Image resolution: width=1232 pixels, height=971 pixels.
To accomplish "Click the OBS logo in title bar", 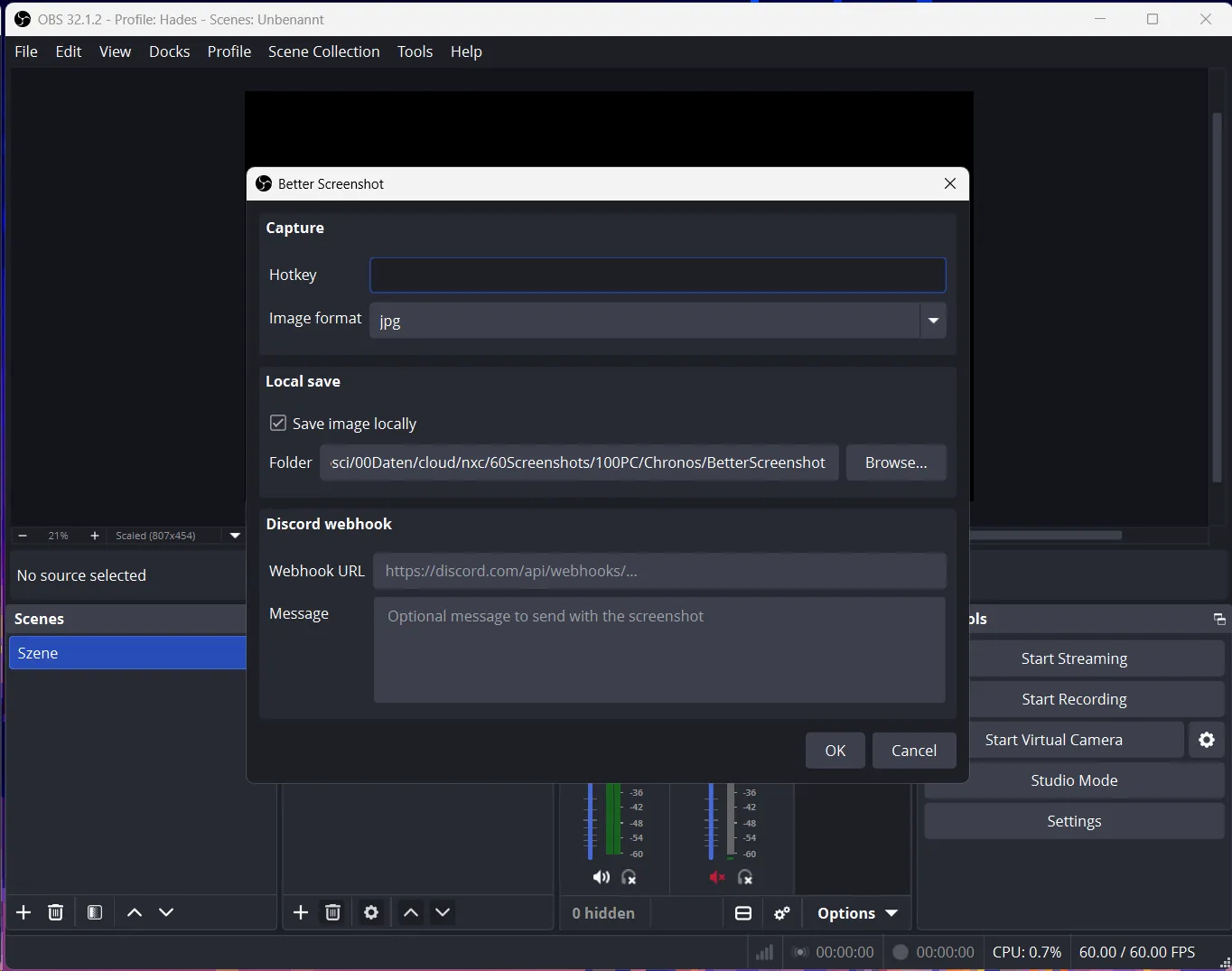I will pos(23,19).
